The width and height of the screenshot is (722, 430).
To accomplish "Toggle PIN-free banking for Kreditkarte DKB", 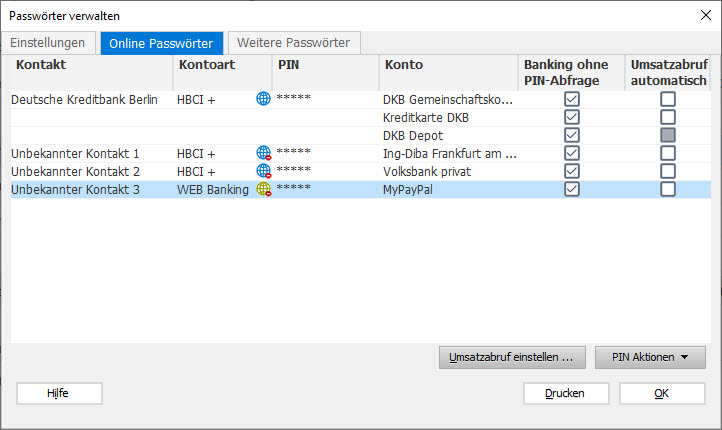I will [x=572, y=118].
